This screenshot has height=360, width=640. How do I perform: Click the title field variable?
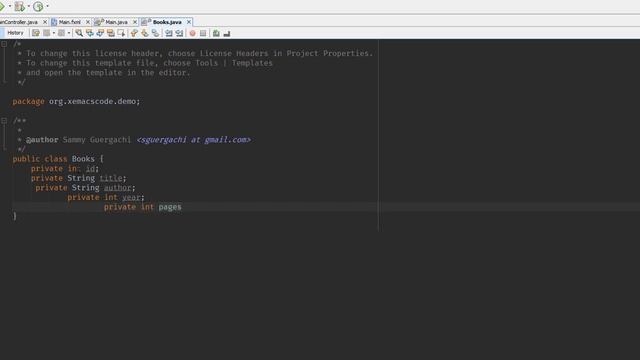[111, 178]
